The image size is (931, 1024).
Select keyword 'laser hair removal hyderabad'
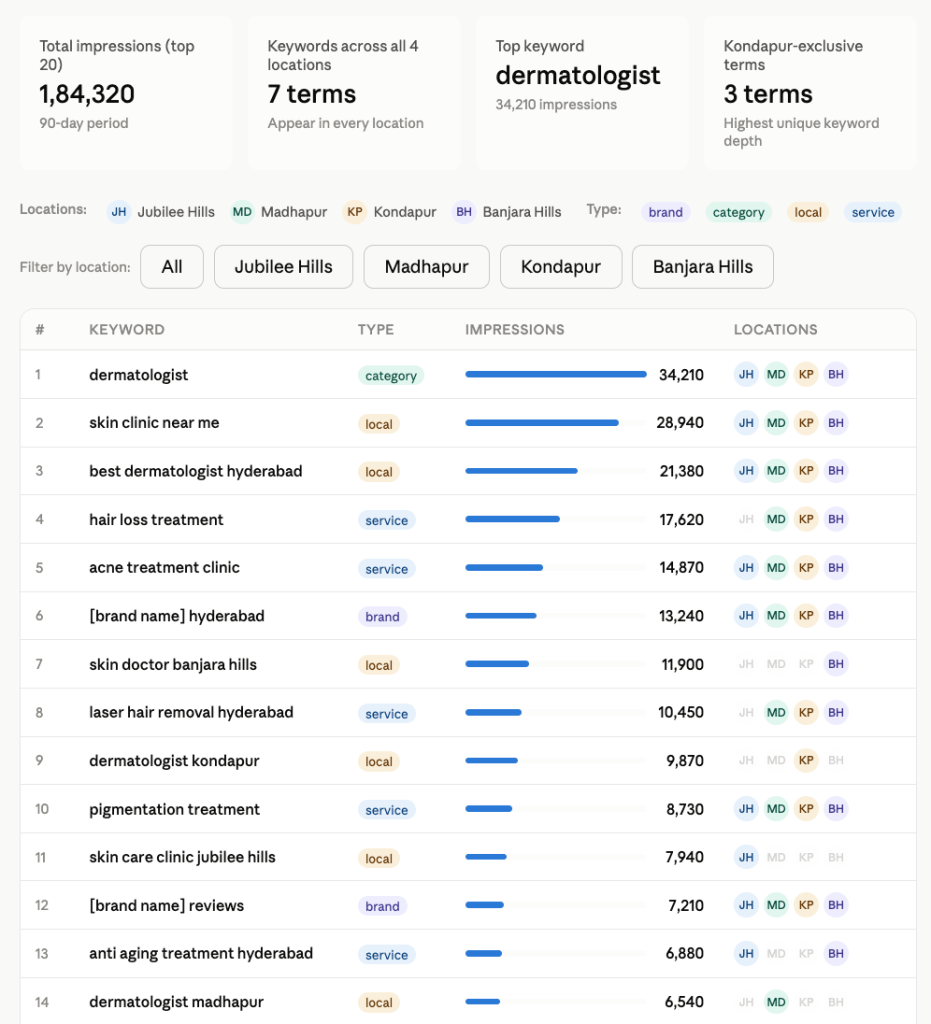[x=191, y=712]
